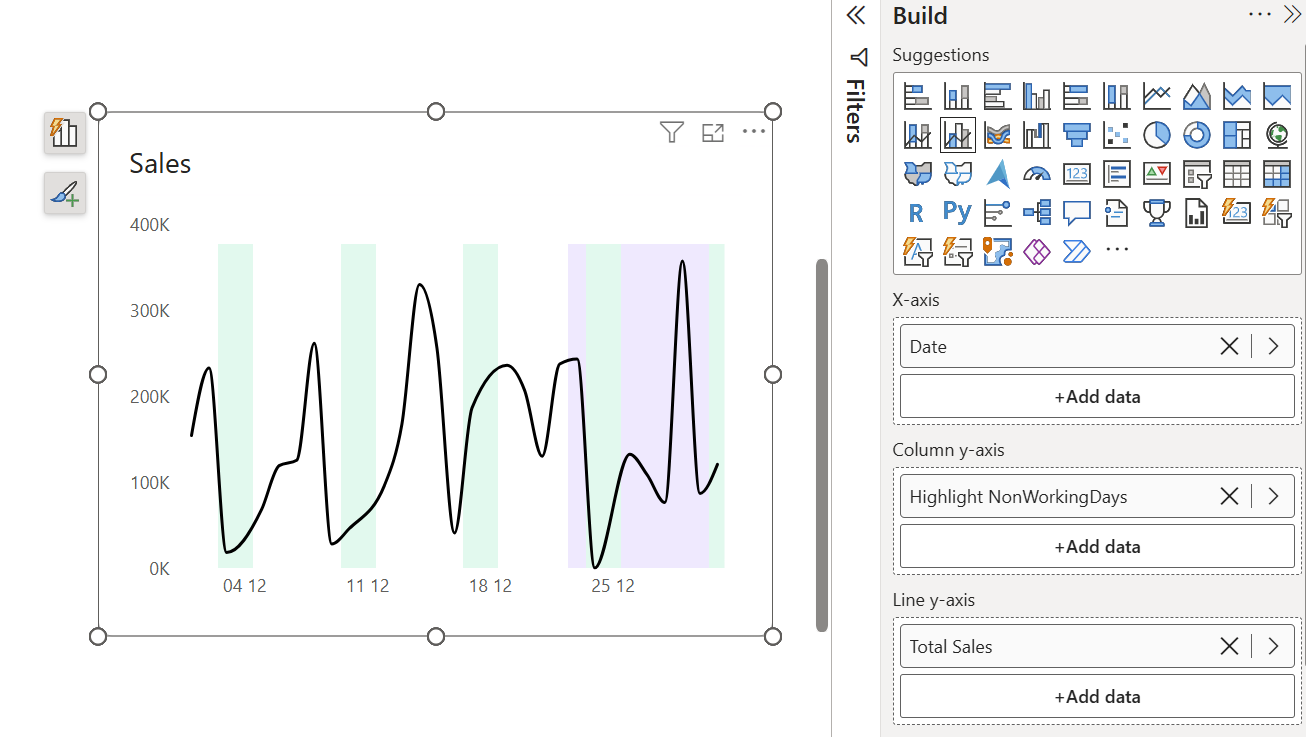The width and height of the screenshot is (1306, 737).
Task: Click +Add data under X-axis
Action: 1097,396
